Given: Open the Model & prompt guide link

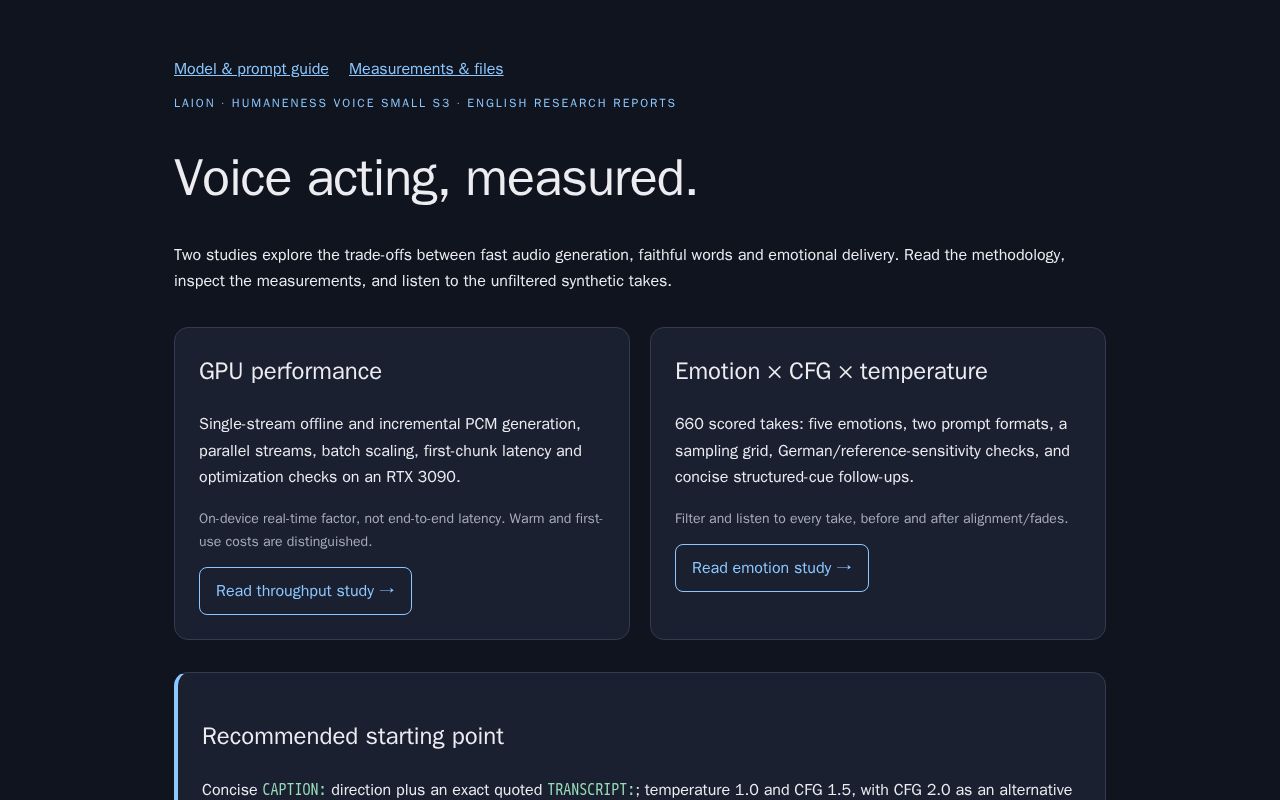Looking at the screenshot, I should point(251,69).
